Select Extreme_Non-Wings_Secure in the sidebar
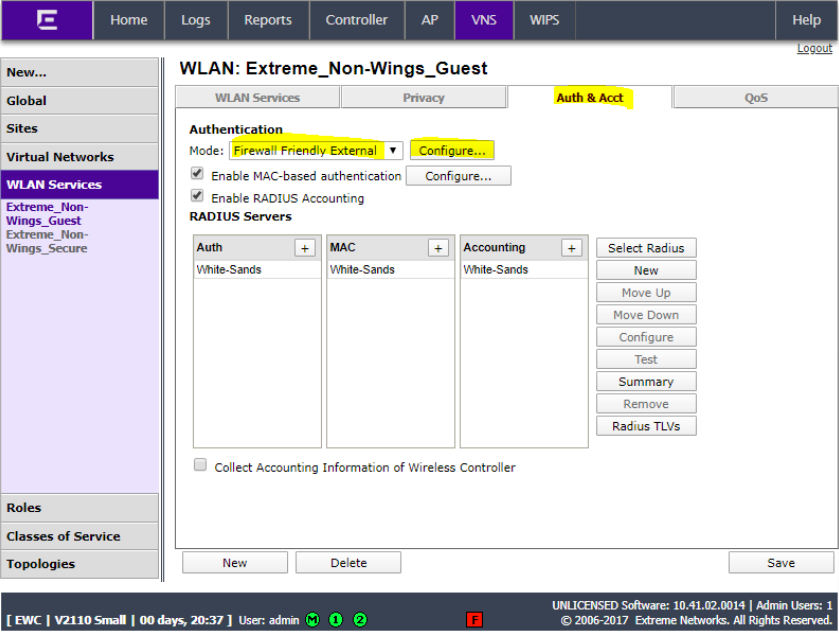Viewport: 839px width, 633px height. 47,242
